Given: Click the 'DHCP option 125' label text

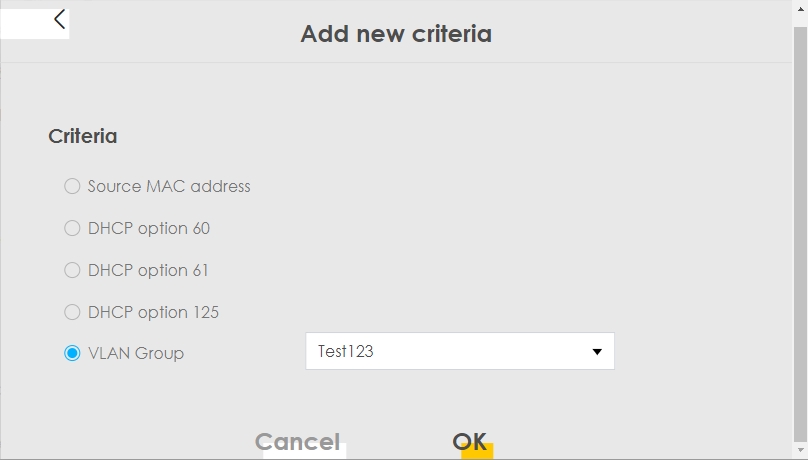Looking at the screenshot, I should pos(153,312).
